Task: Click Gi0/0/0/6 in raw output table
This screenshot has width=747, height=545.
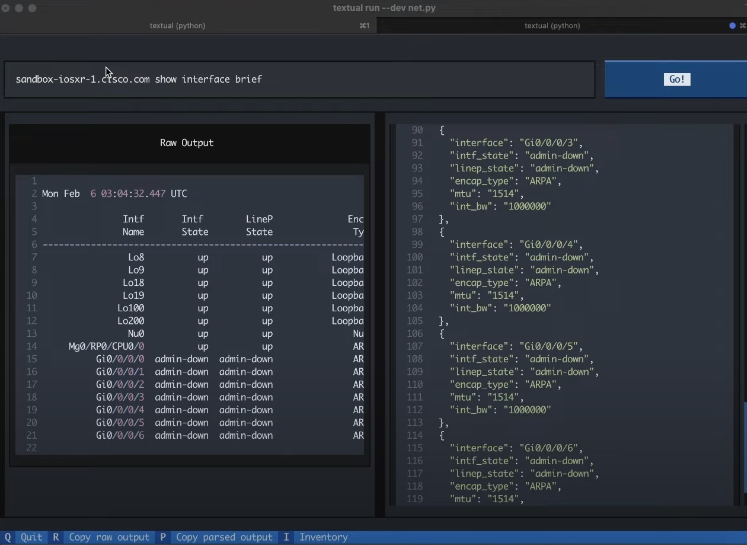Action: click(x=120, y=435)
